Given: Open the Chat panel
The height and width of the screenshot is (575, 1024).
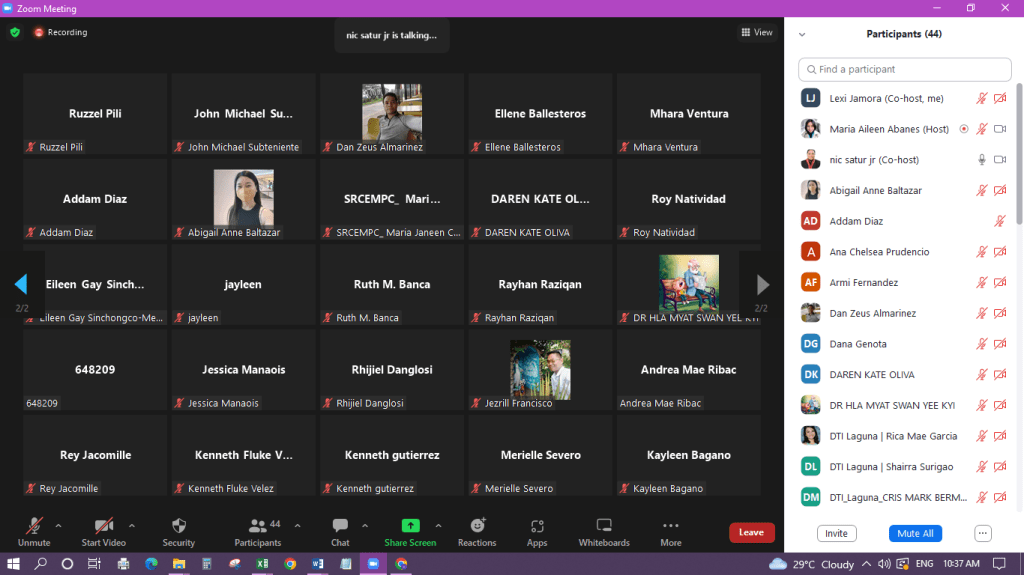Looking at the screenshot, I should pyautogui.click(x=340, y=526).
